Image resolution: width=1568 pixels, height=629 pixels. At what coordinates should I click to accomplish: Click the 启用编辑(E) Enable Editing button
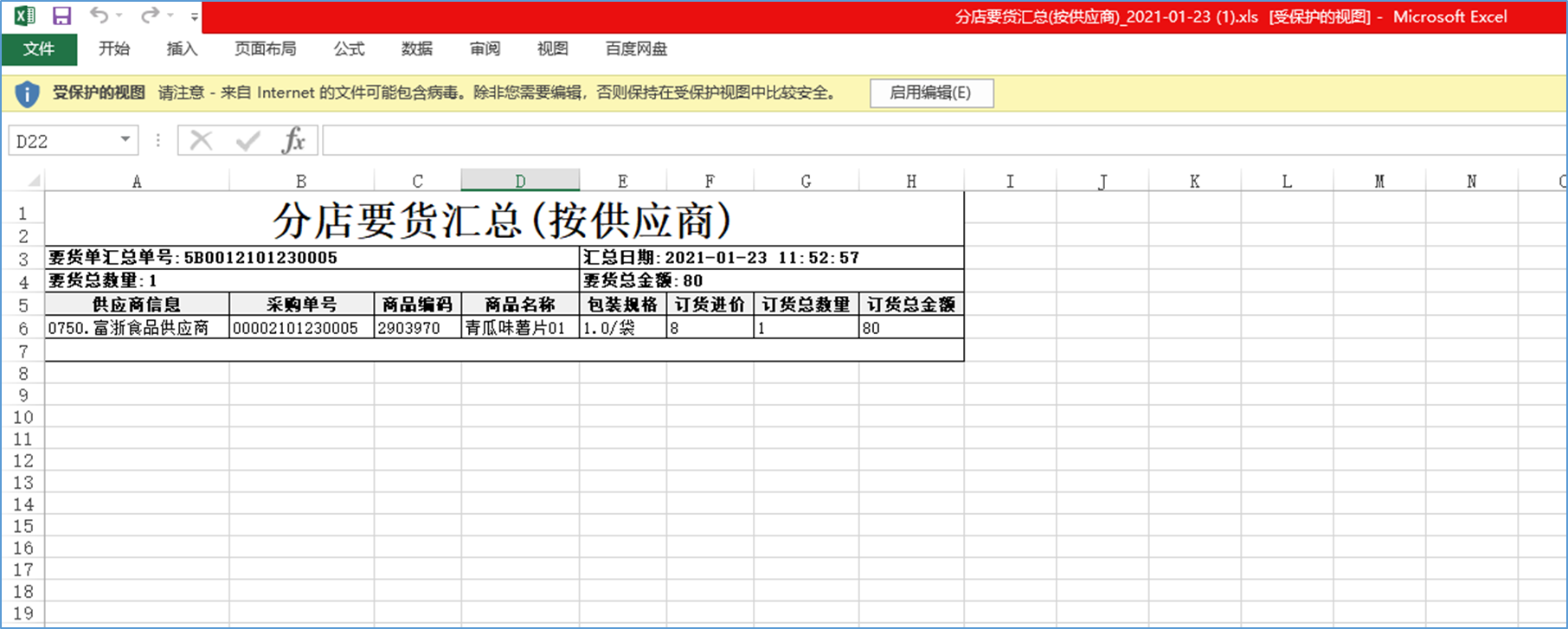[930, 93]
